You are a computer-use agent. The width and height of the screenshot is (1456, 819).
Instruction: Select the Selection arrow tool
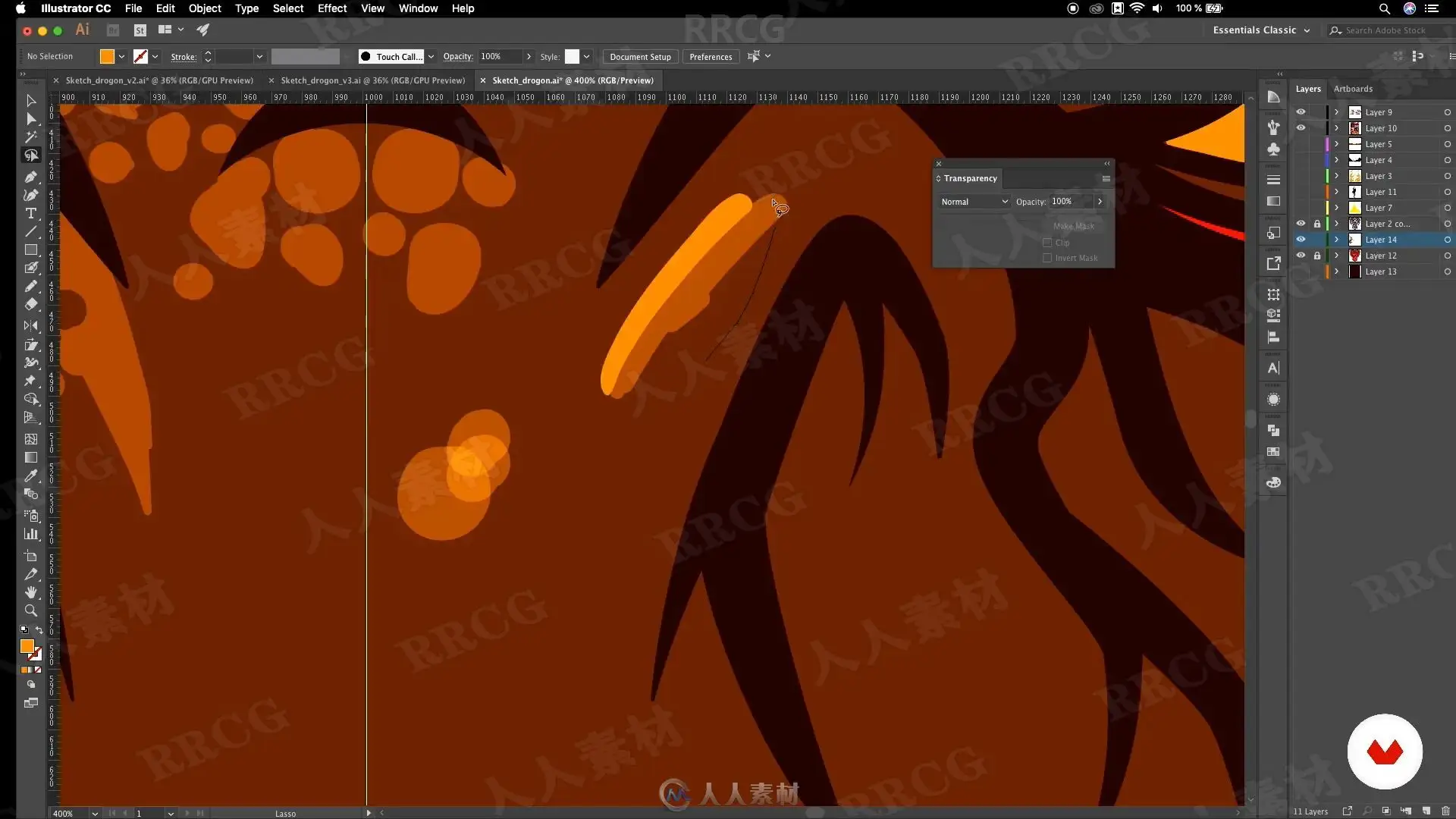(x=31, y=100)
